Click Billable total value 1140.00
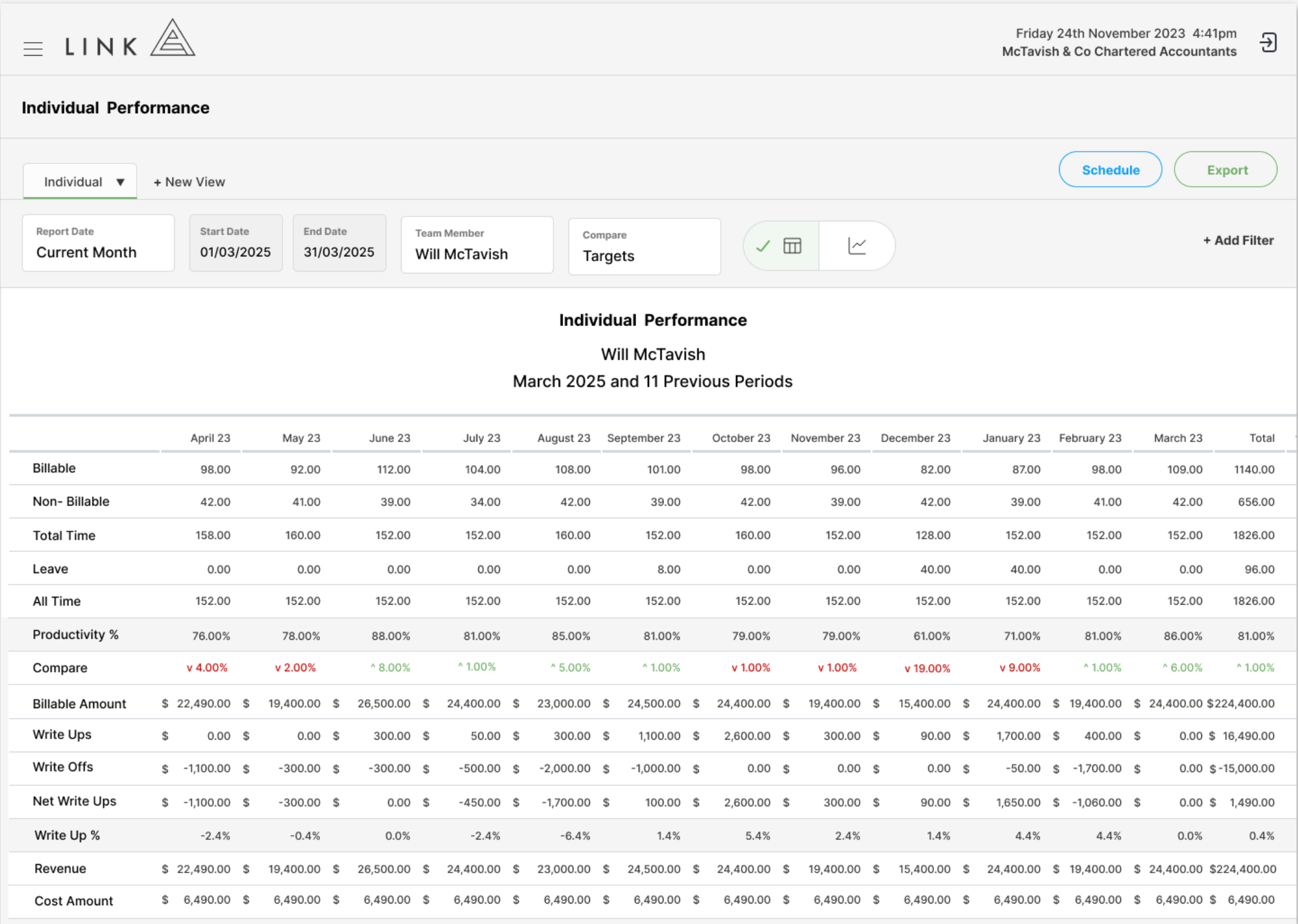 [x=1254, y=469]
